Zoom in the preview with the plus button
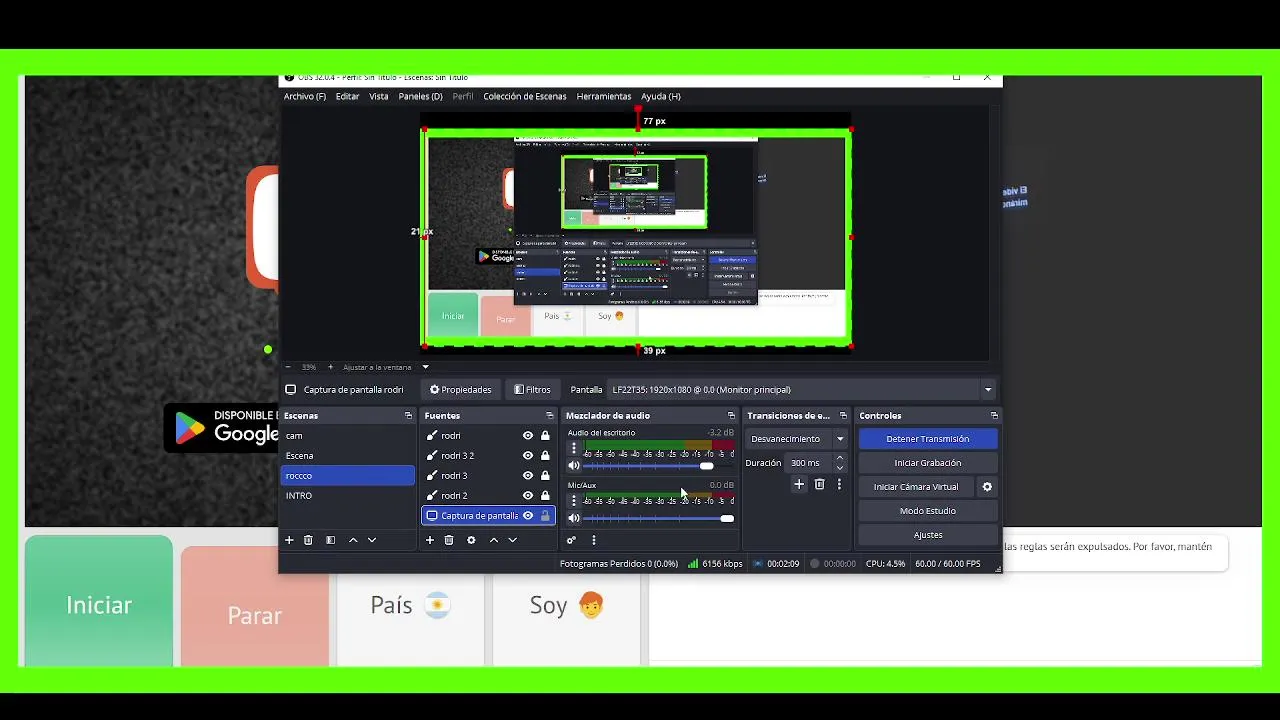Image resolution: width=1280 pixels, height=720 pixels. pyautogui.click(x=330, y=367)
